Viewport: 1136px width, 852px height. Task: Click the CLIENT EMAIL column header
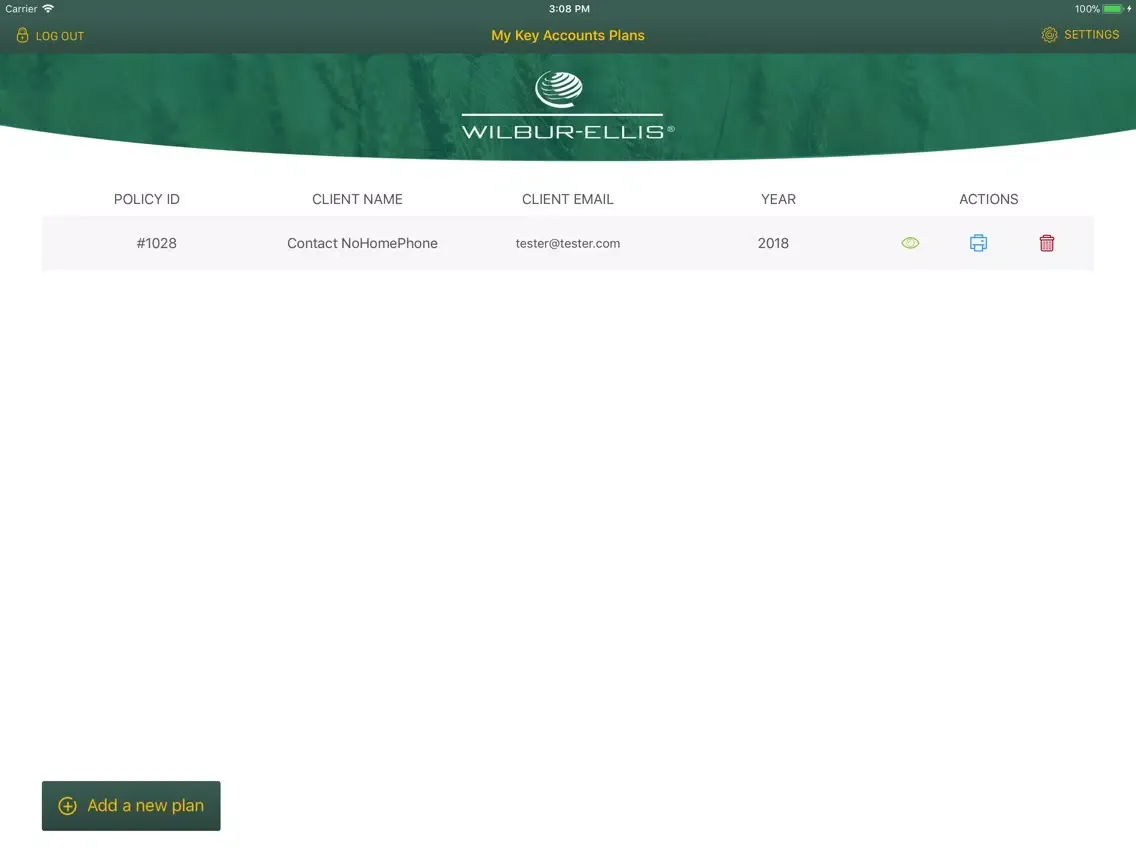(568, 199)
